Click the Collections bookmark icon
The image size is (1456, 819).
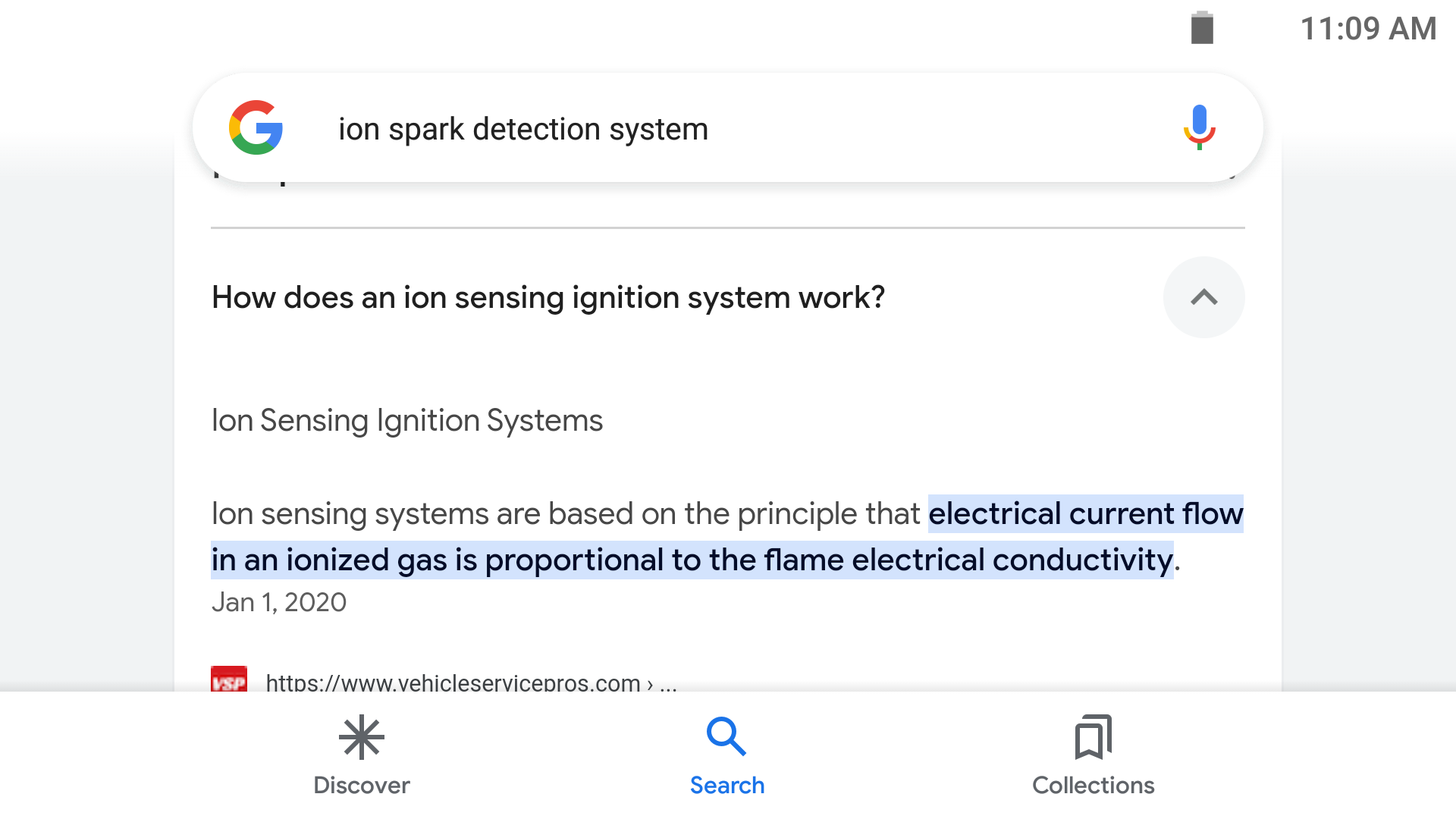pos(1093,737)
